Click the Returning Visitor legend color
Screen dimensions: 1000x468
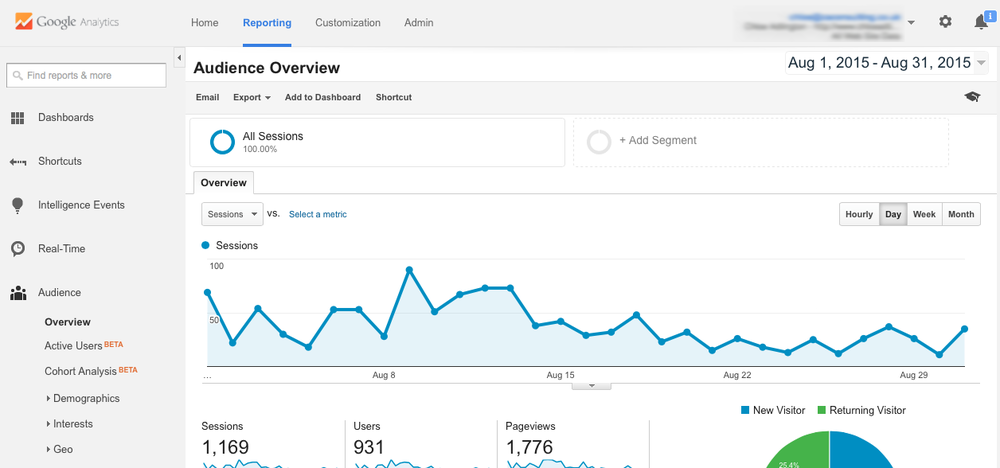[x=821, y=411]
